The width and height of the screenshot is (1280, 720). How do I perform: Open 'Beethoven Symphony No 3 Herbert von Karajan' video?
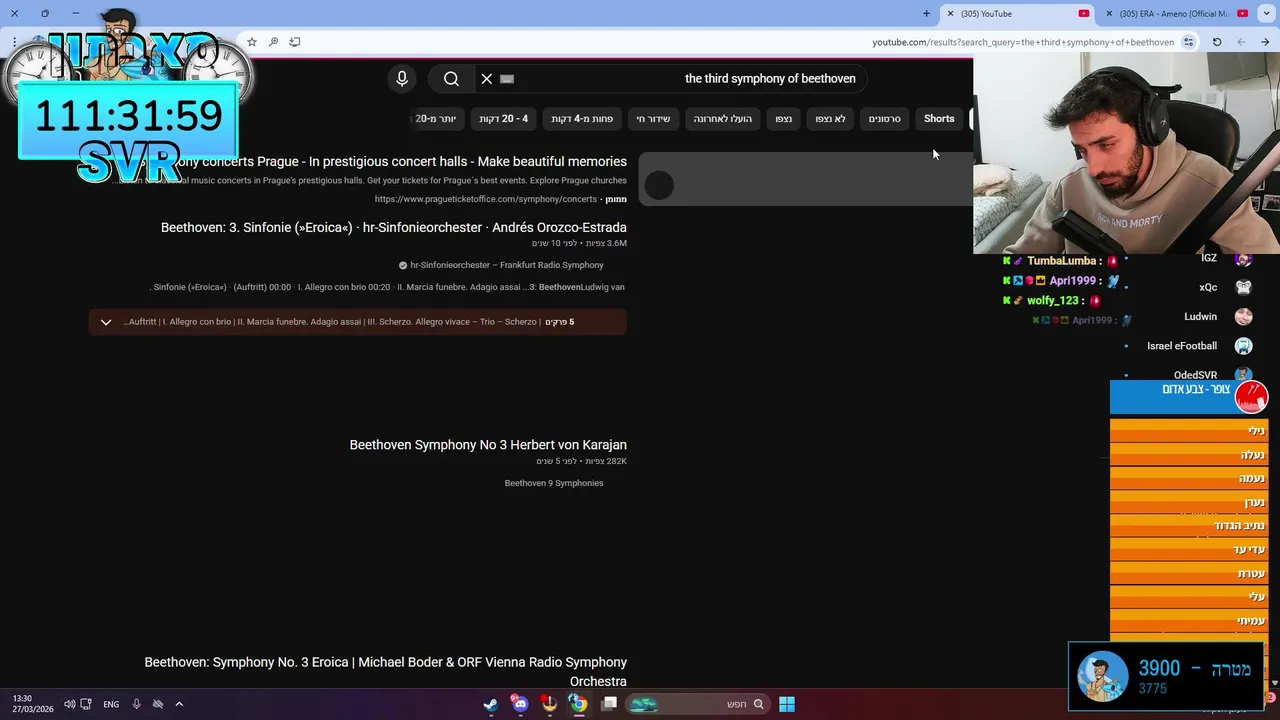coord(488,445)
